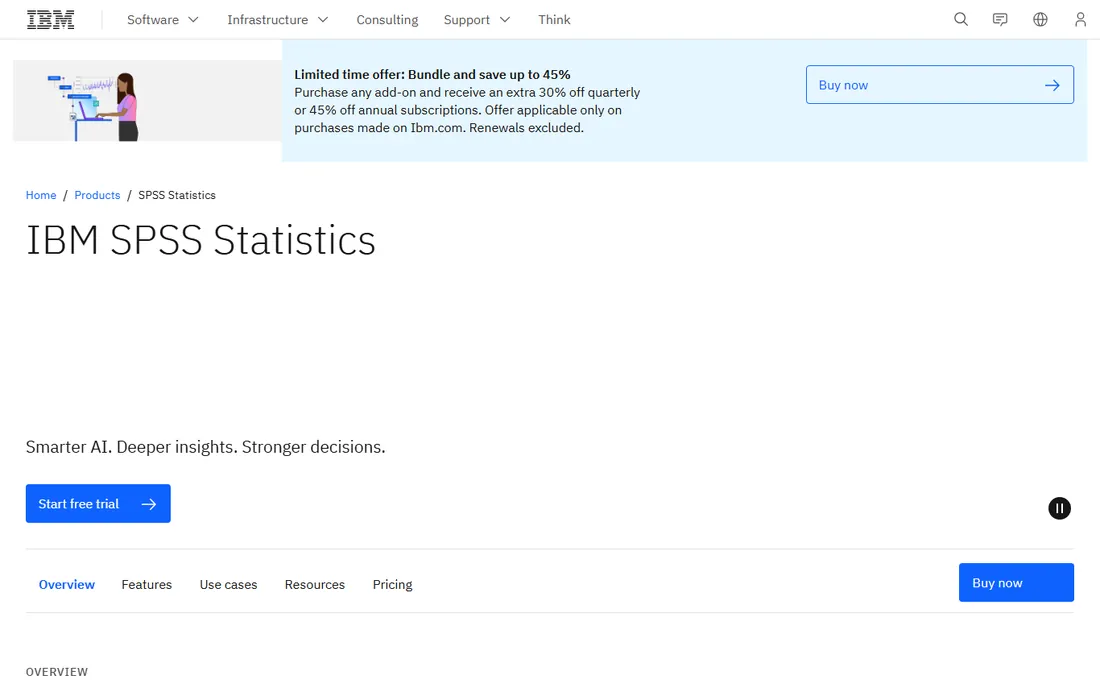The image size is (1100, 688).
Task: Click the banner illustration of woman at desk
Action: pos(147,100)
